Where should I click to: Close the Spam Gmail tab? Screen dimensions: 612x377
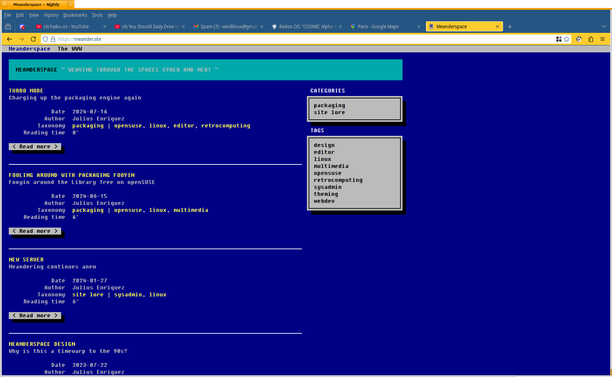coord(262,27)
